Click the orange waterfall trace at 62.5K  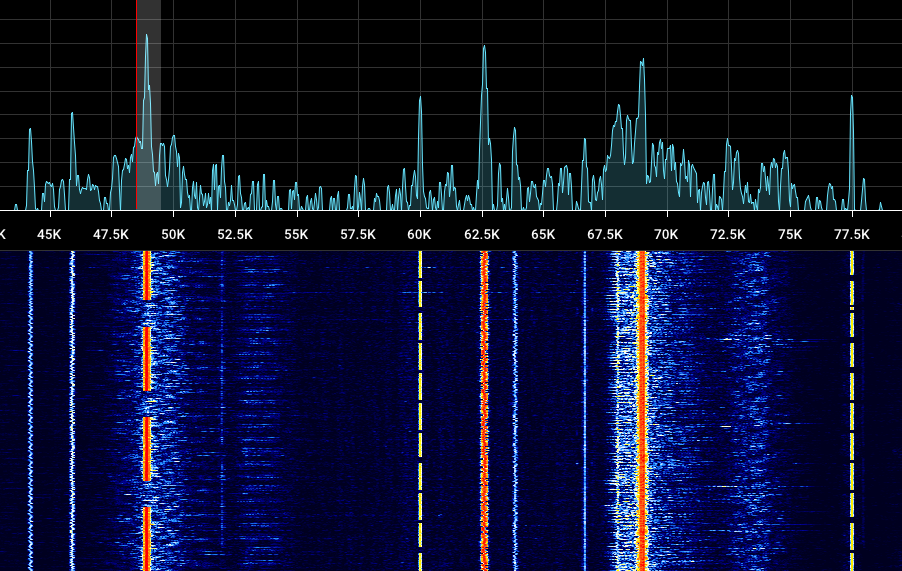[x=484, y=411]
